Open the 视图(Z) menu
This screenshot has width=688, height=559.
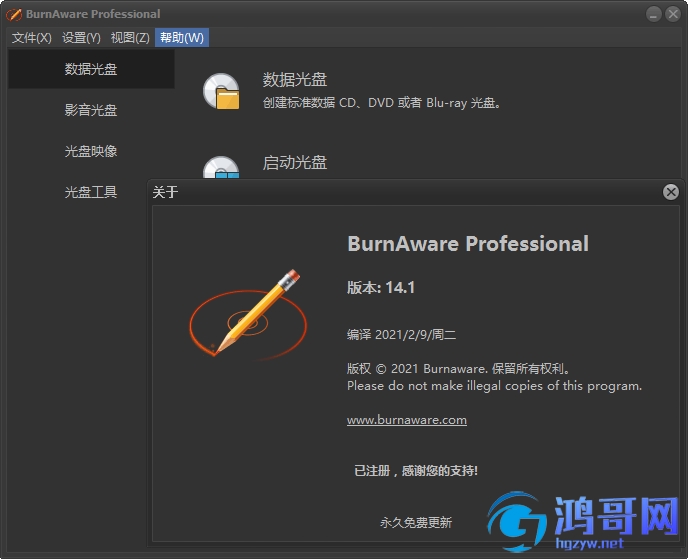(x=130, y=38)
